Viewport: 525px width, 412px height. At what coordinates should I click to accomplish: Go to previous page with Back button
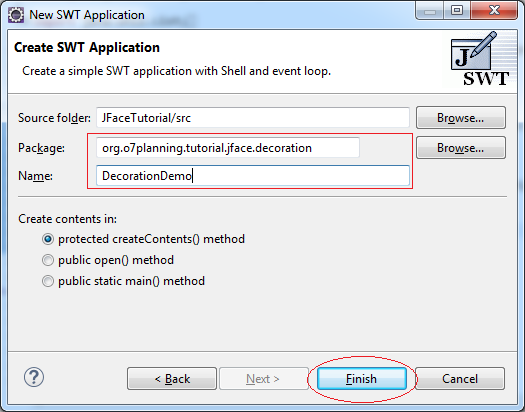(x=172, y=379)
